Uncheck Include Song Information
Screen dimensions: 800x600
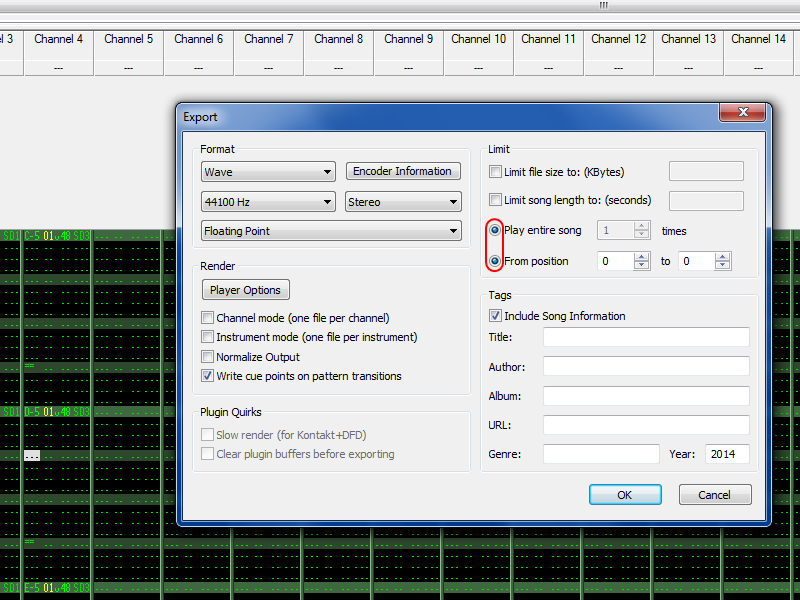point(496,316)
